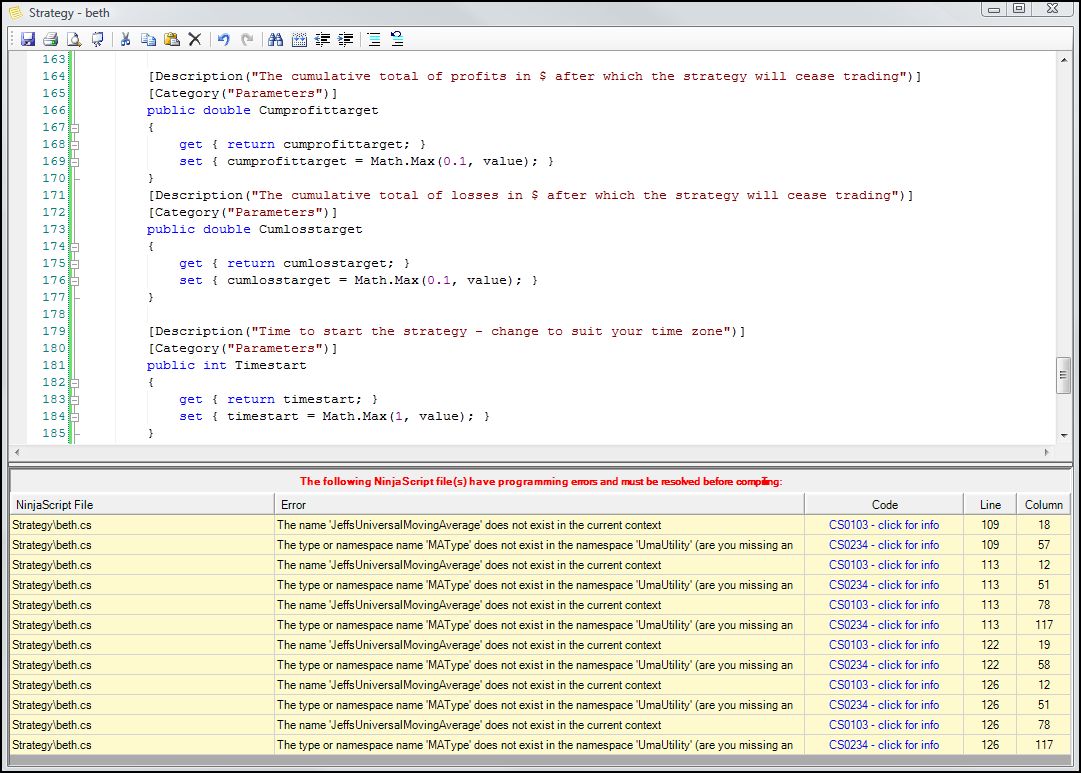Collapse the set accessor at line 169
This screenshot has width=1081, height=773.
tap(74, 162)
